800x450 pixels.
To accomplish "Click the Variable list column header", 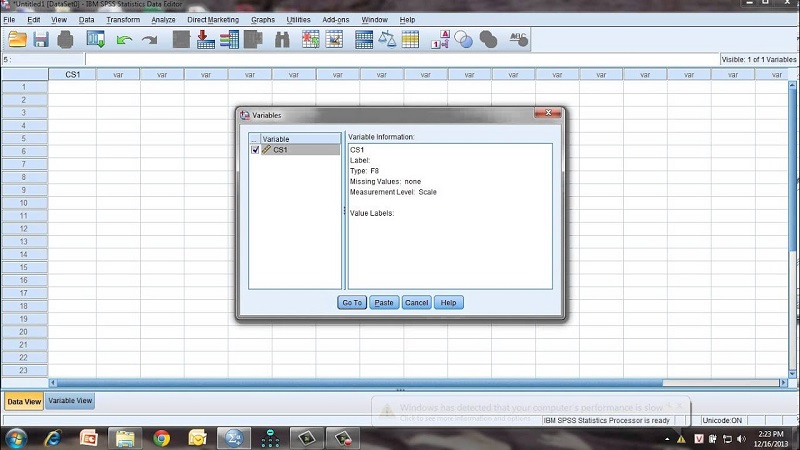I will [x=301, y=139].
